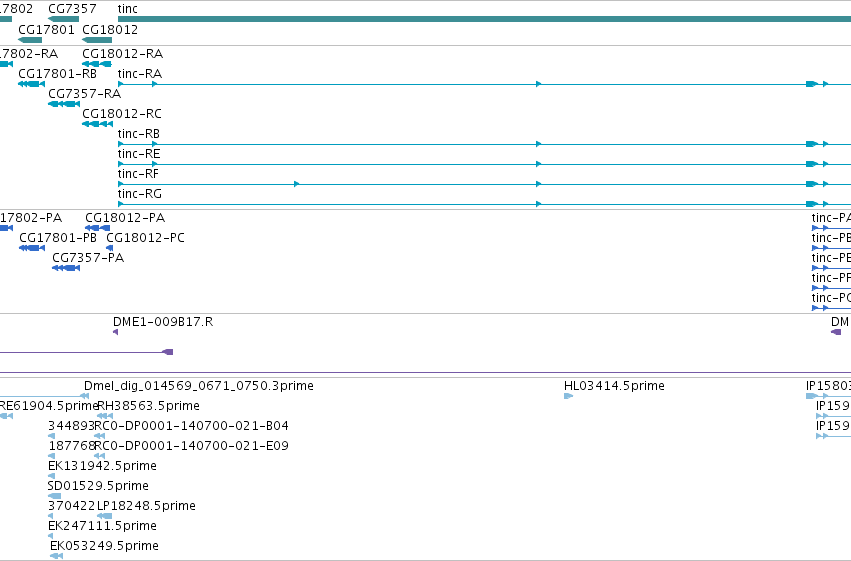This screenshot has height=561, width=851.
Task: Select the CG17801 gene arrow
Action: (30, 40)
